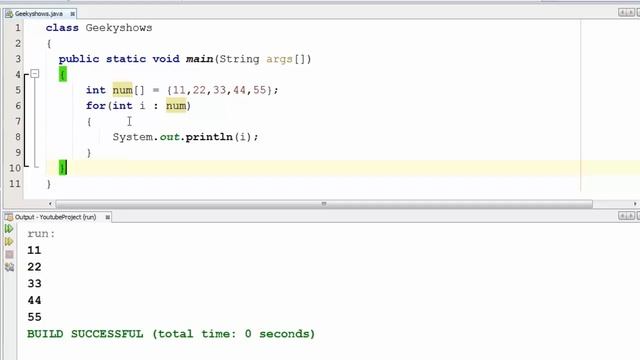
Task: Click the 'main' method name
Action: [x=200, y=59]
